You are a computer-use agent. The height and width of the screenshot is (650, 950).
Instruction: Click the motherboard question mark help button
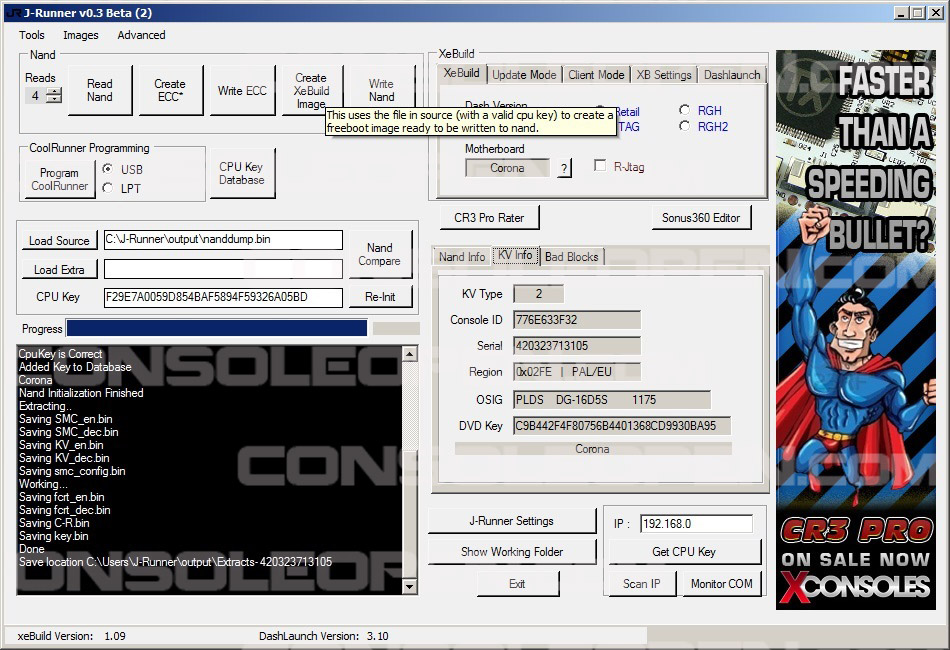[564, 168]
